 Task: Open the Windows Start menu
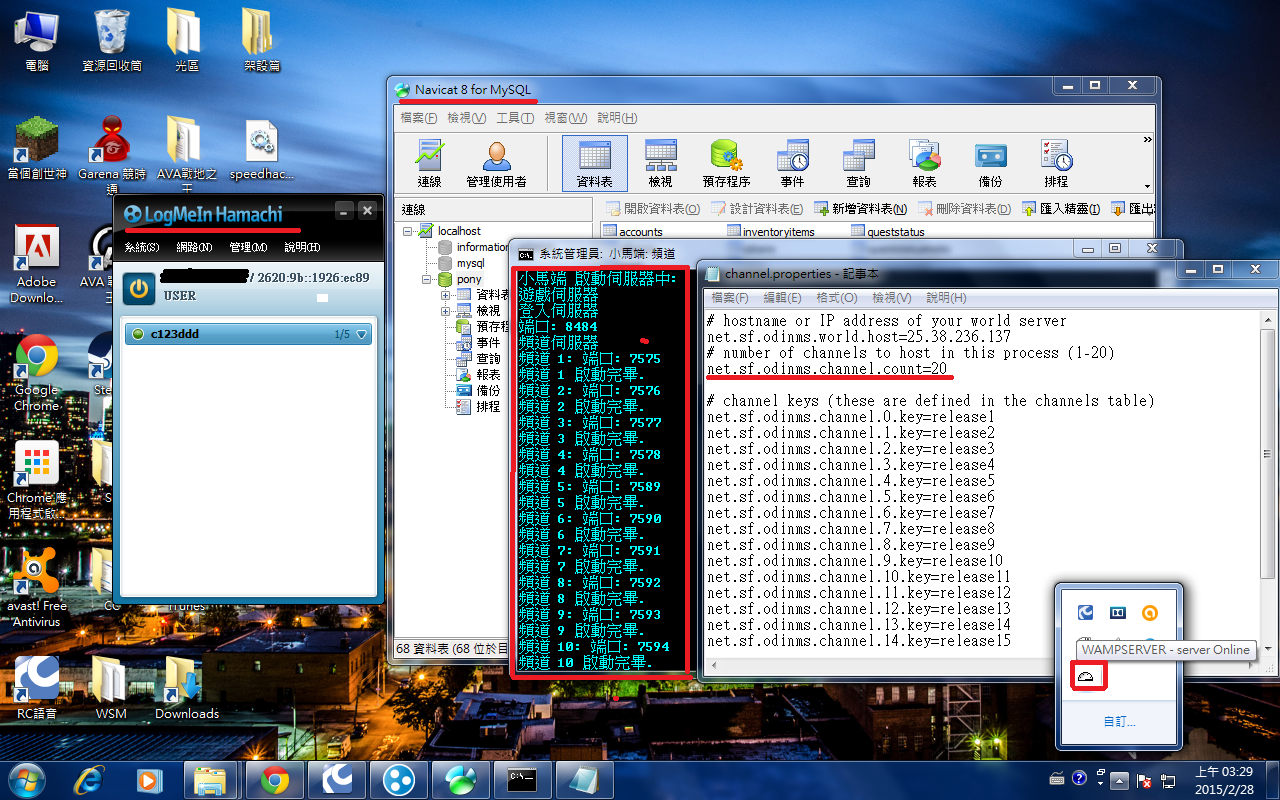26,779
